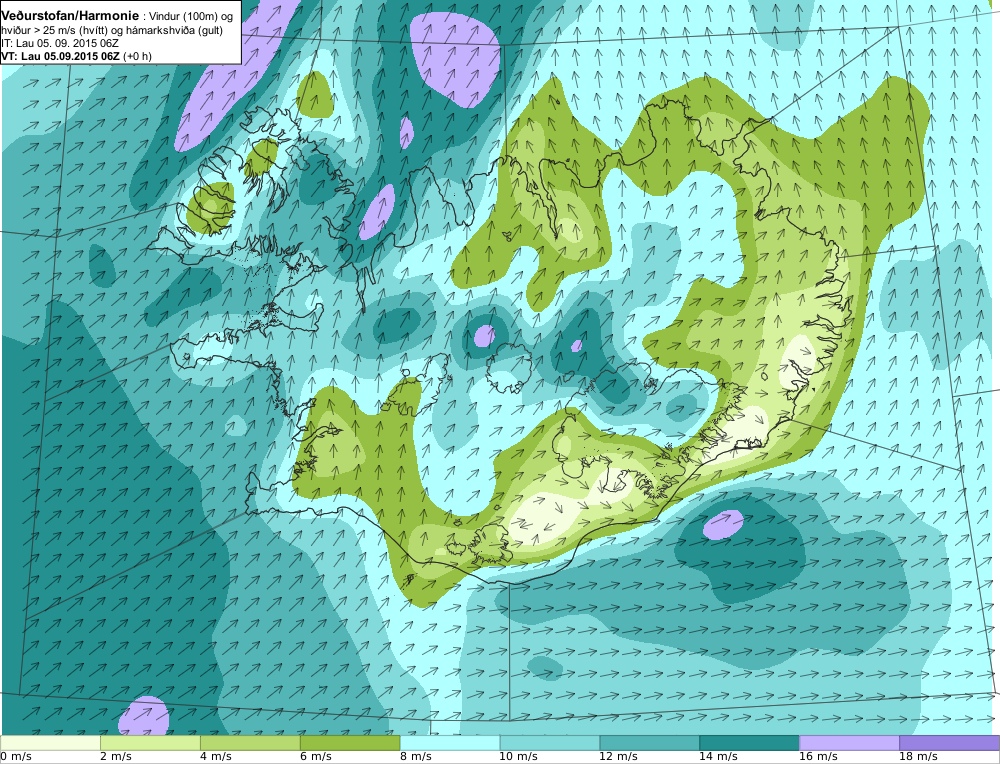Click the '0 m/s' legend label
Image resolution: width=1000 pixels, height=764 pixels.
click(x=17, y=757)
